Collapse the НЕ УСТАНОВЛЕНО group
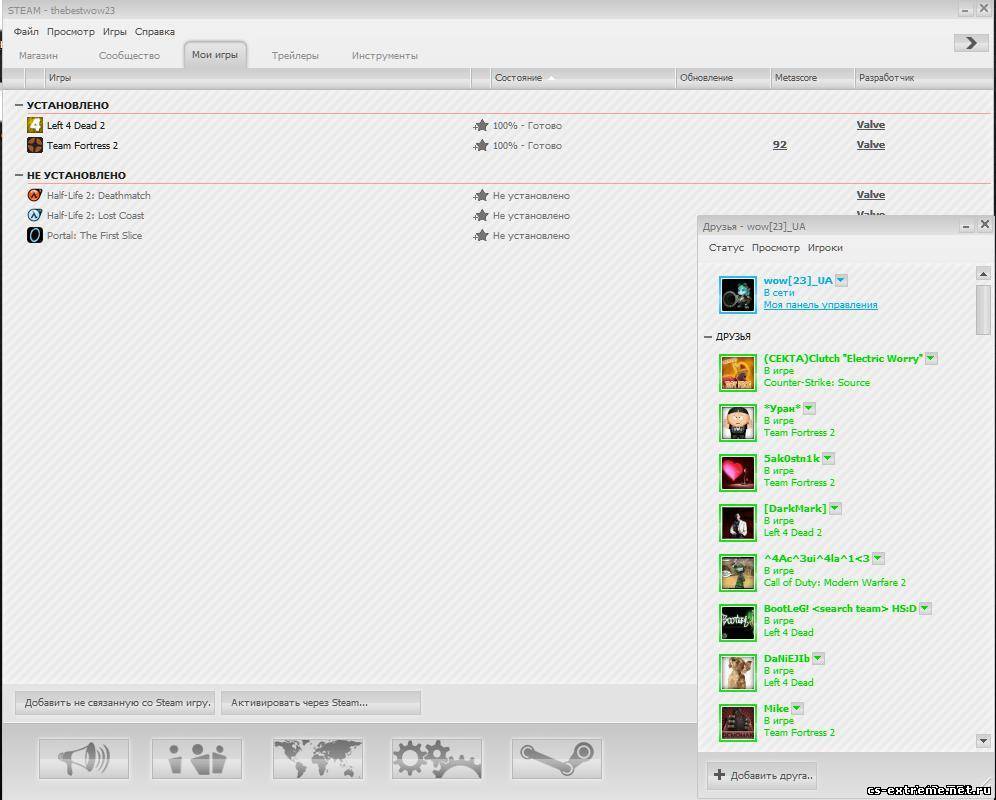Image resolution: width=996 pixels, height=800 pixels. click(18, 175)
